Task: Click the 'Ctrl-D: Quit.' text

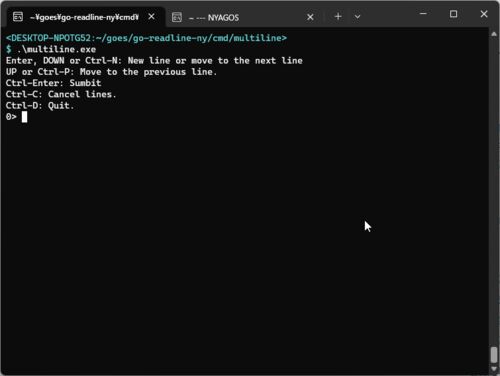Action: tap(40, 106)
